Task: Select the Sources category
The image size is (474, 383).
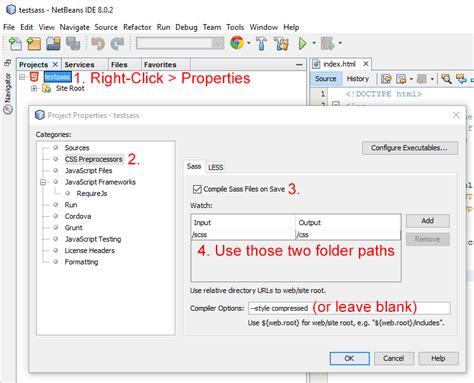Action: 77,148
